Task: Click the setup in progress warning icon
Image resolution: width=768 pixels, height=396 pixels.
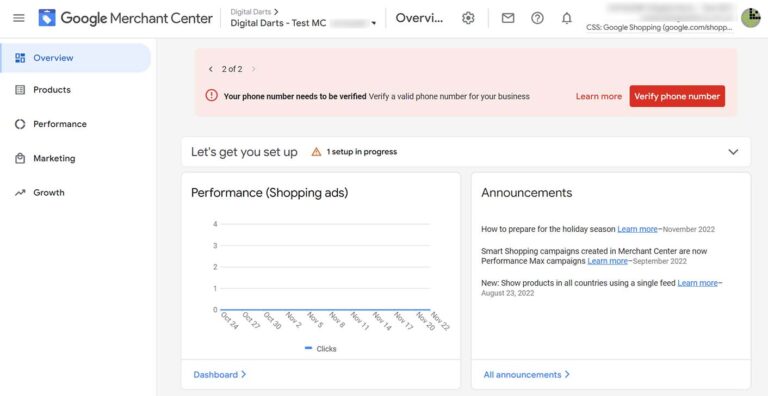Action: pyautogui.click(x=316, y=152)
